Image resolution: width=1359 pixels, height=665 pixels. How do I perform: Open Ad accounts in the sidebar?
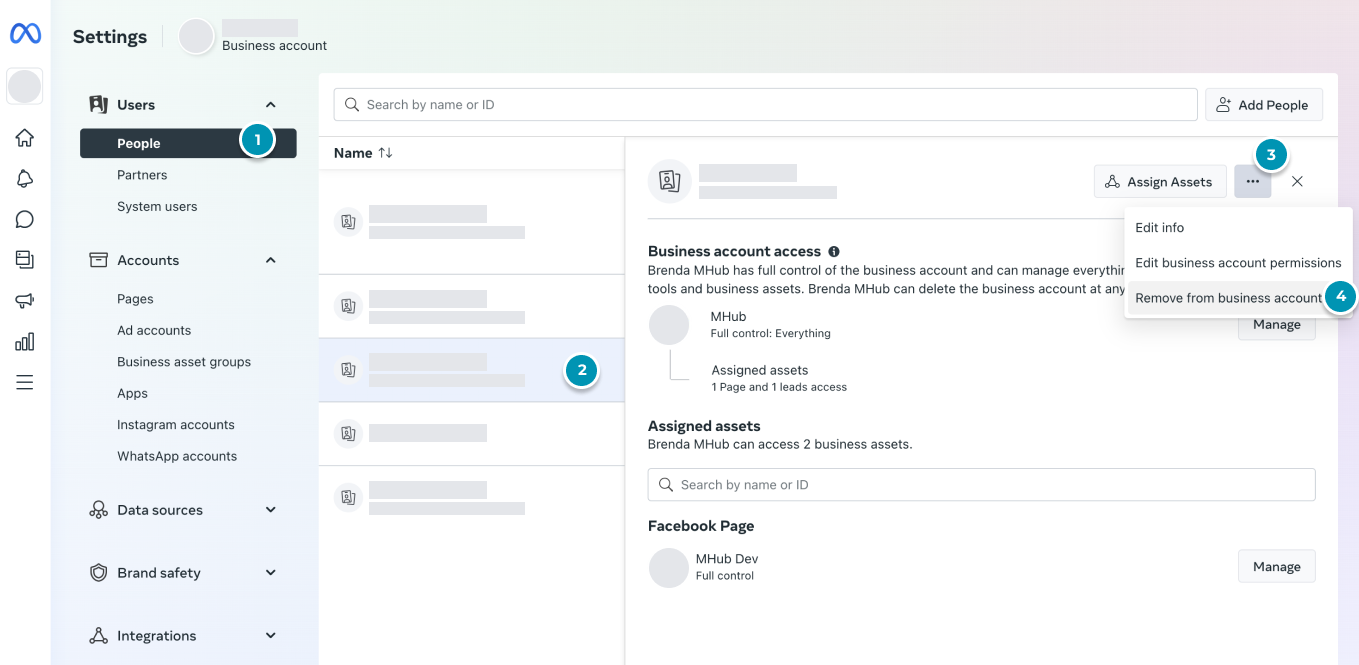point(154,330)
